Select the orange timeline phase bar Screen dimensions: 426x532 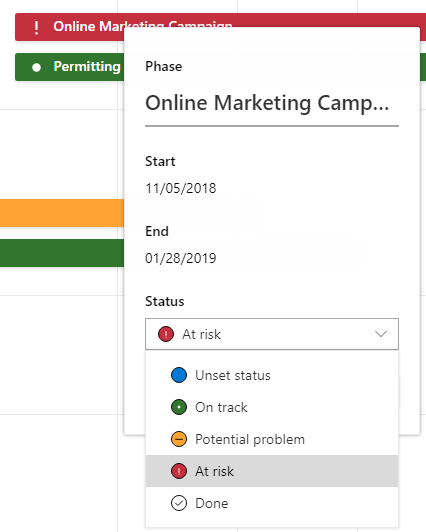(x=62, y=213)
